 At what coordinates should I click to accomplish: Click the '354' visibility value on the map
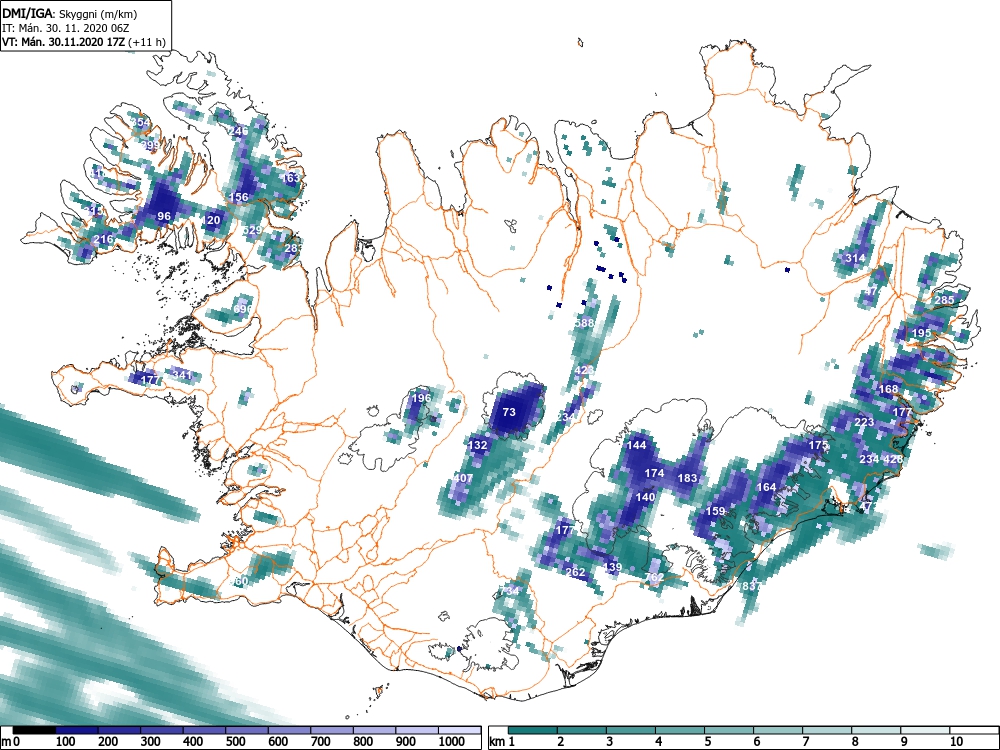pos(140,123)
